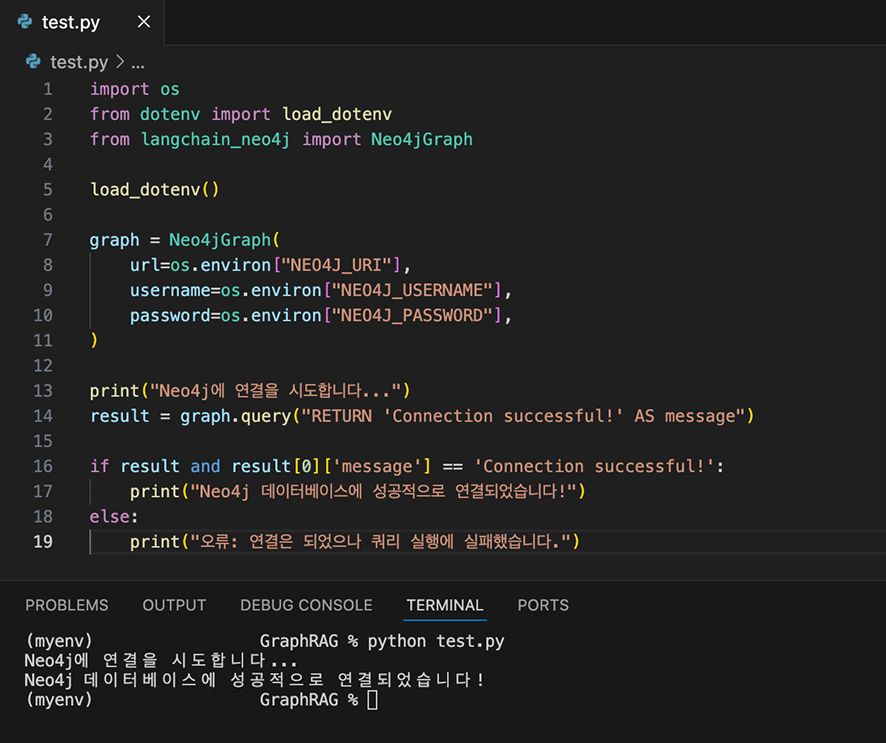Place cursor at the terminal prompt cursor box
Image resolution: width=886 pixels, height=743 pixels.
click(x=372, y=701)
